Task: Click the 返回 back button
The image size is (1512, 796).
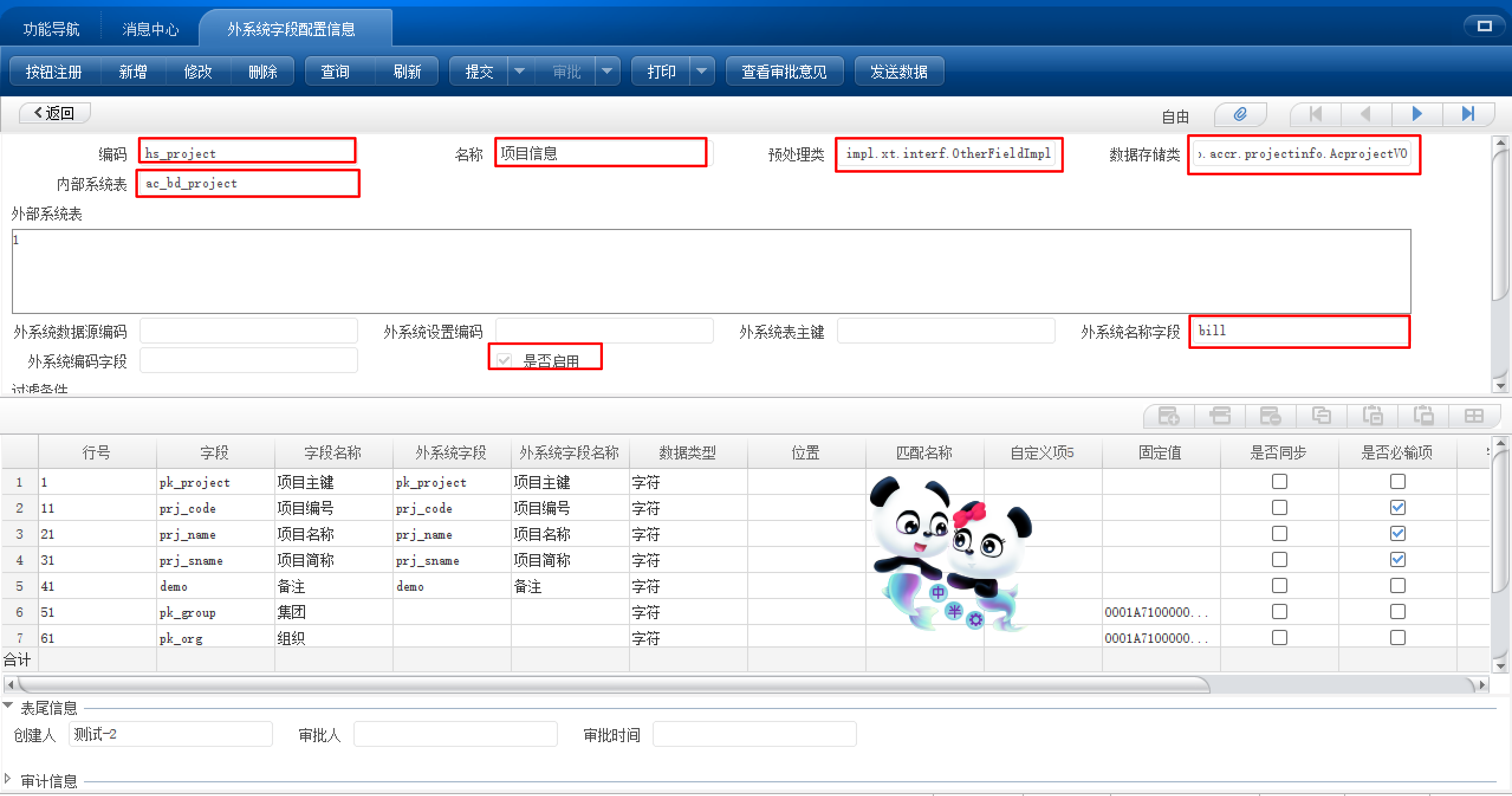Action: (54, 112)
